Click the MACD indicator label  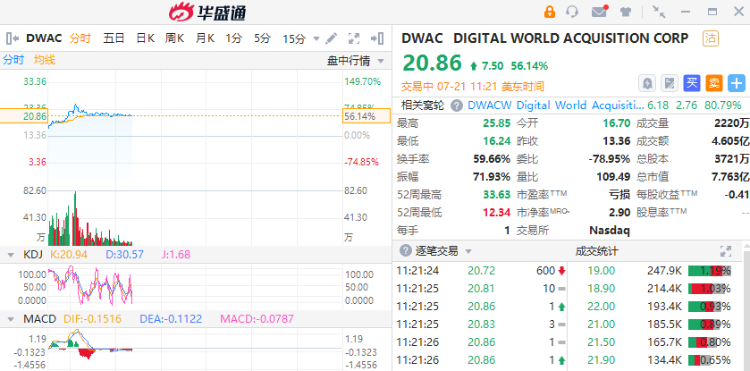coord(40,318)
